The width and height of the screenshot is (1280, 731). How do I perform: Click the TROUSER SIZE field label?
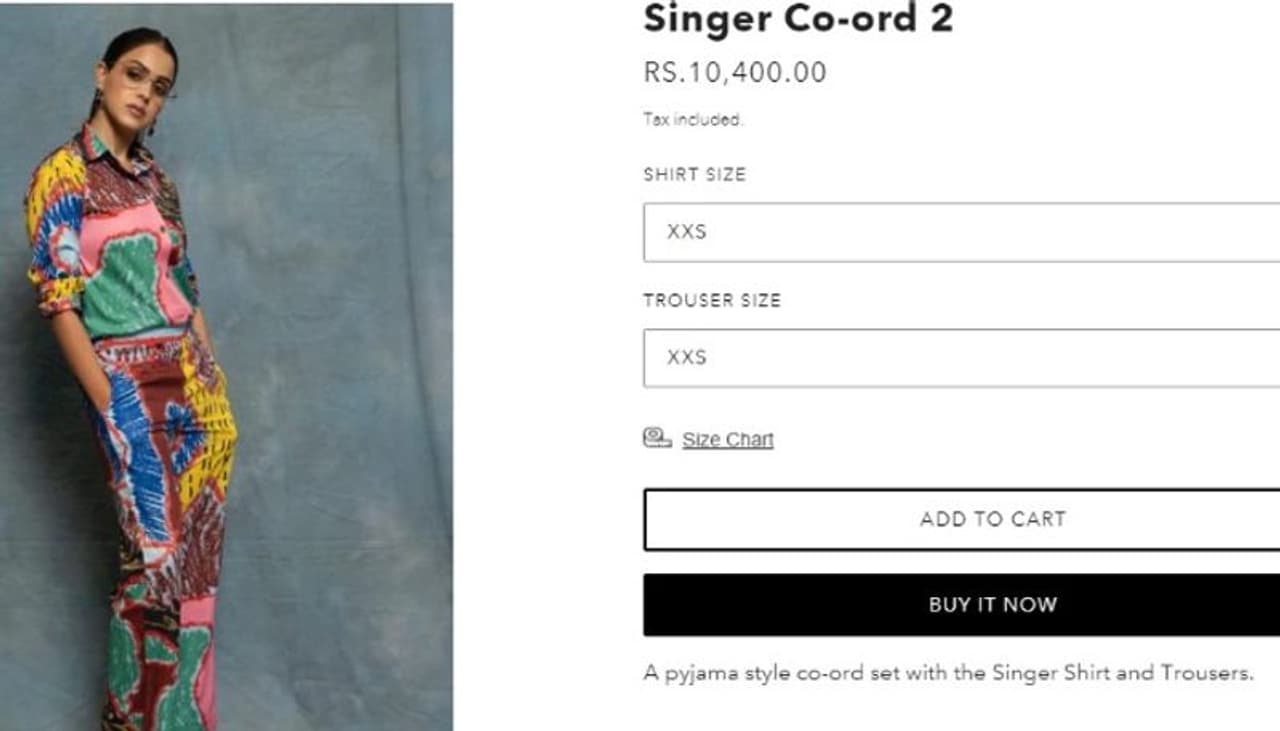point(712,300)
